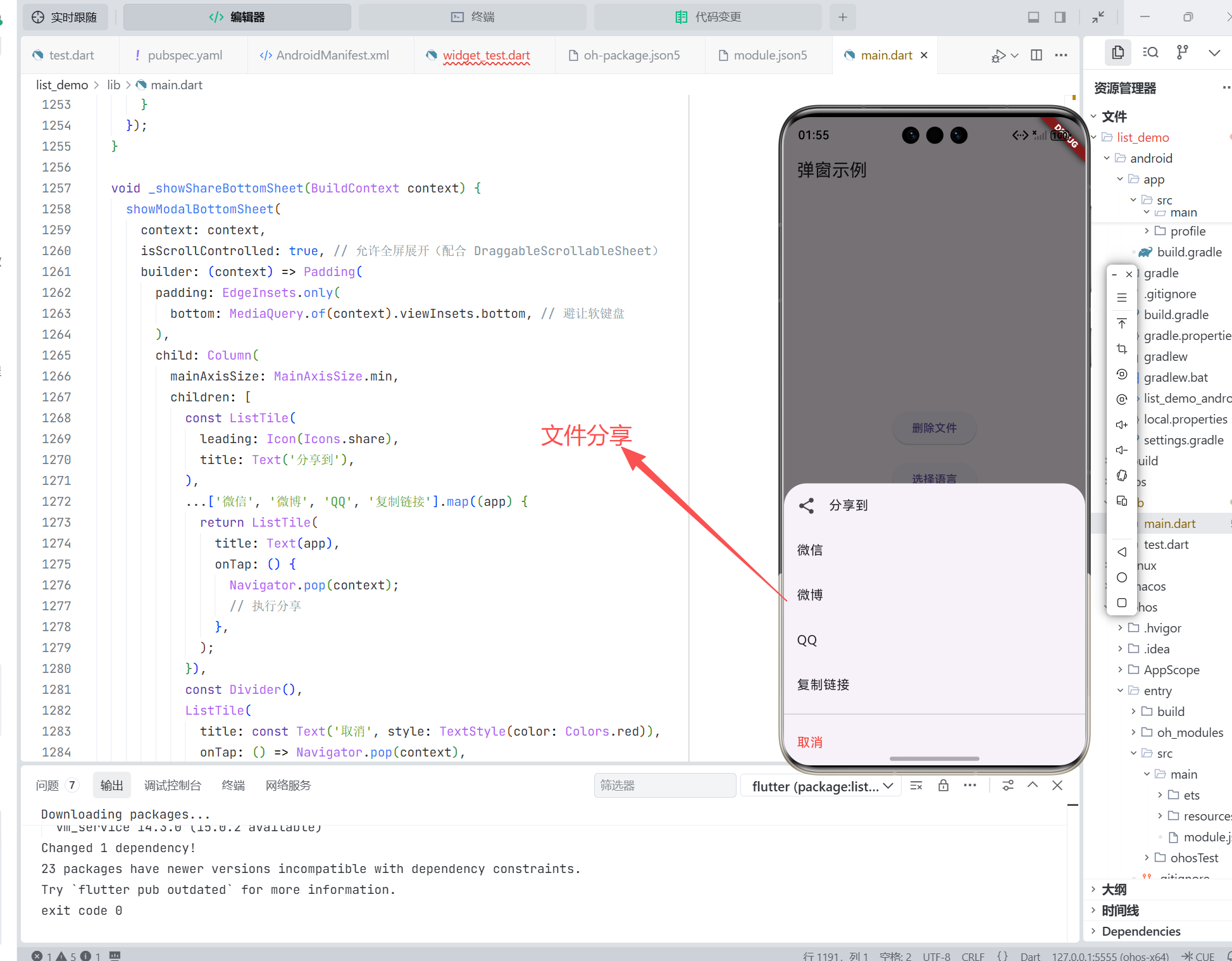1232x961 pixels.
Task: Click the 筛选器 filter input field
Action: click(x=664, y=786)
